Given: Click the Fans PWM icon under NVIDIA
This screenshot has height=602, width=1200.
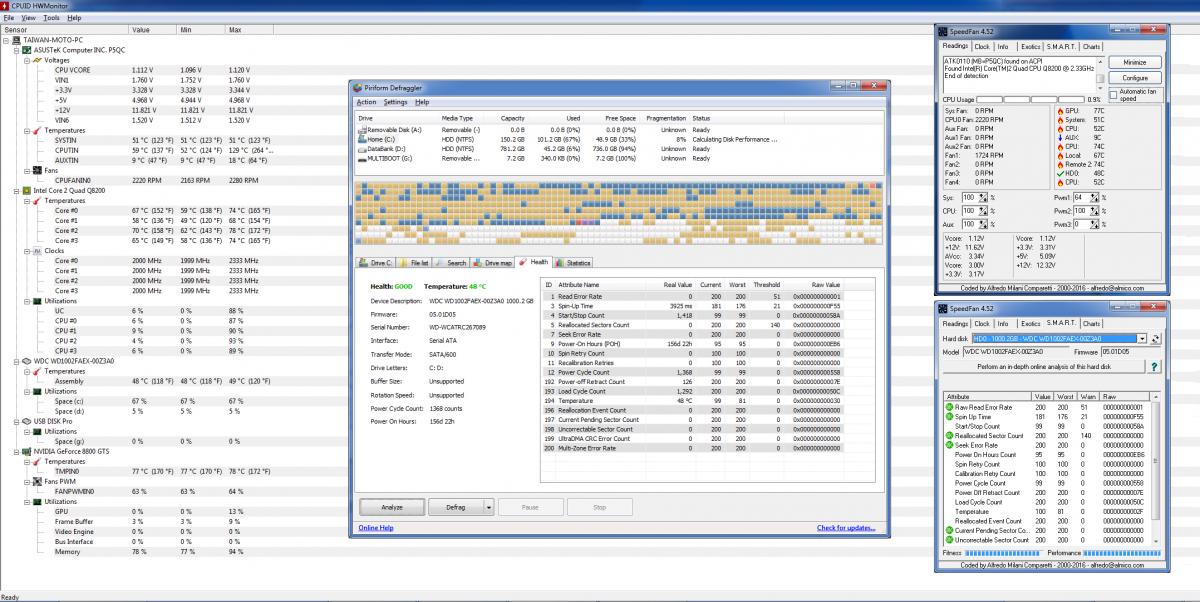Looking at the screenshot, I should point(38,481).
